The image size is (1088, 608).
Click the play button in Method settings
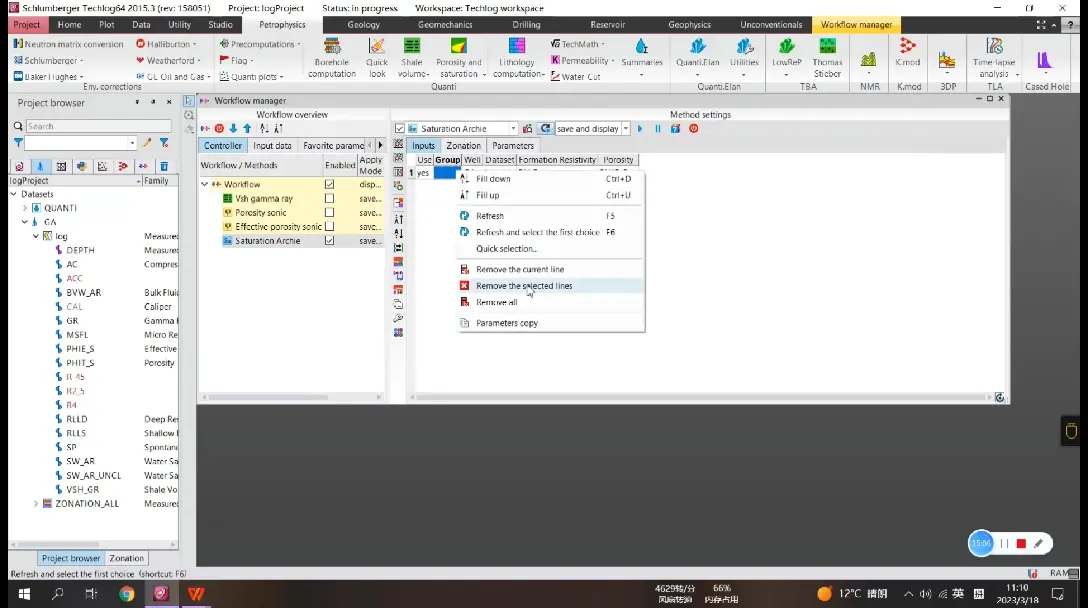click(x=640, y=128)
